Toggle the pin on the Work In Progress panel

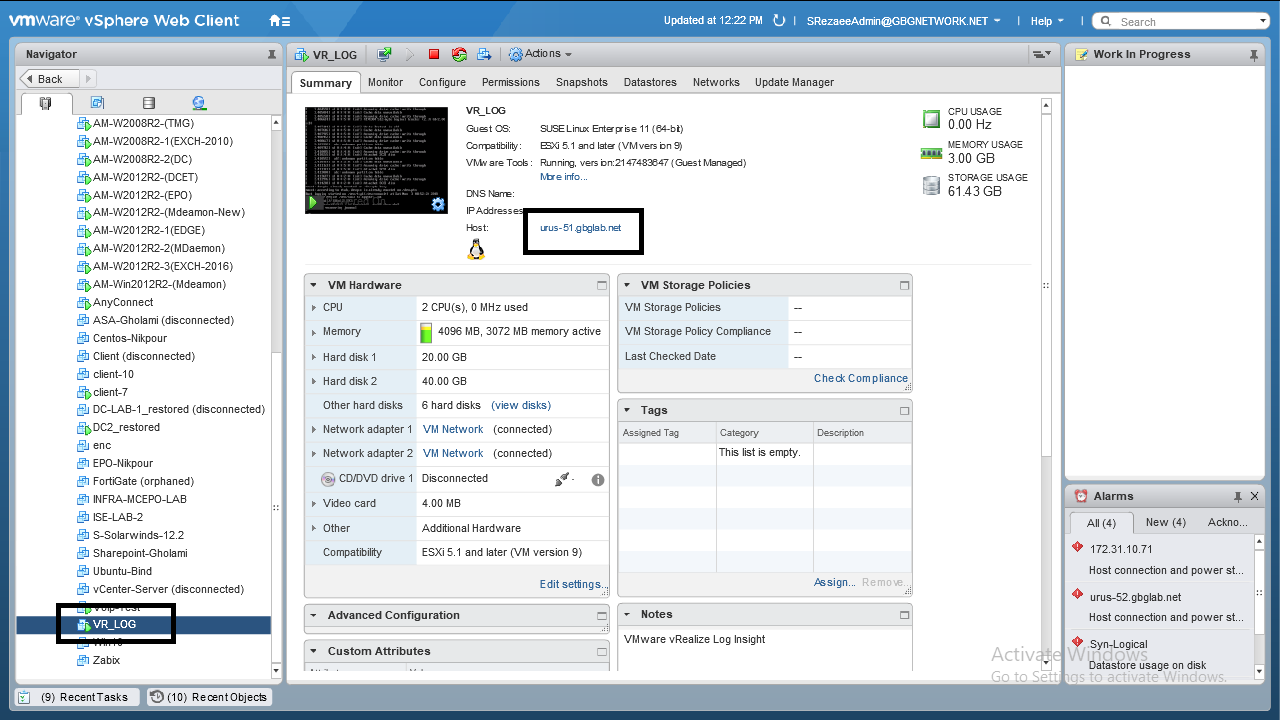click(1254, 55)
